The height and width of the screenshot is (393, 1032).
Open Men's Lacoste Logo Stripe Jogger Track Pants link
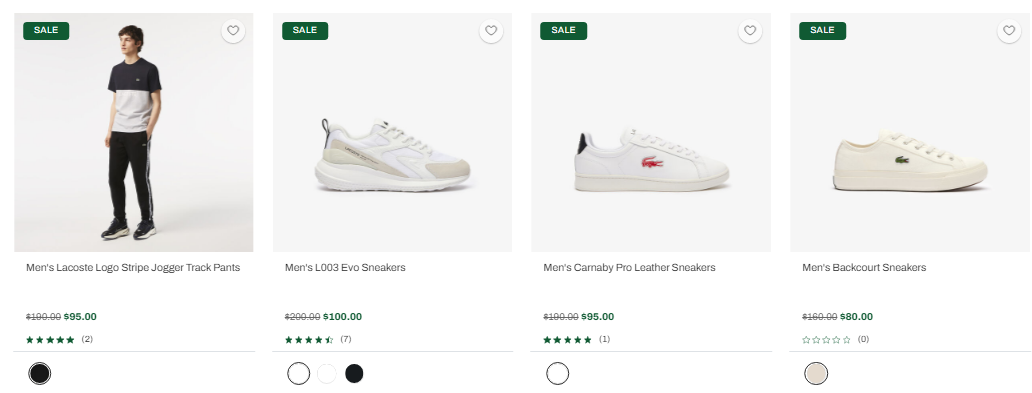(133, 267)
